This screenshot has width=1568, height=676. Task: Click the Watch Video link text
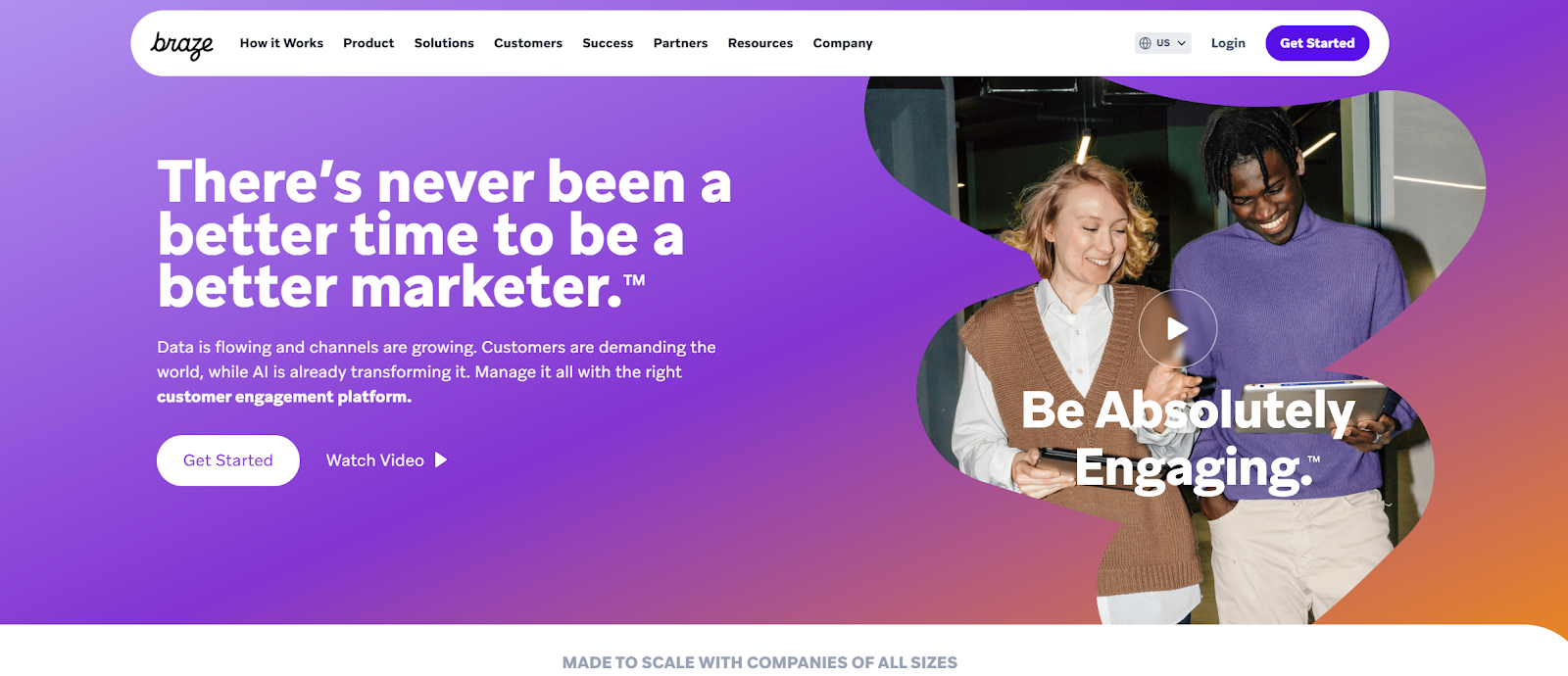(374, 460)
